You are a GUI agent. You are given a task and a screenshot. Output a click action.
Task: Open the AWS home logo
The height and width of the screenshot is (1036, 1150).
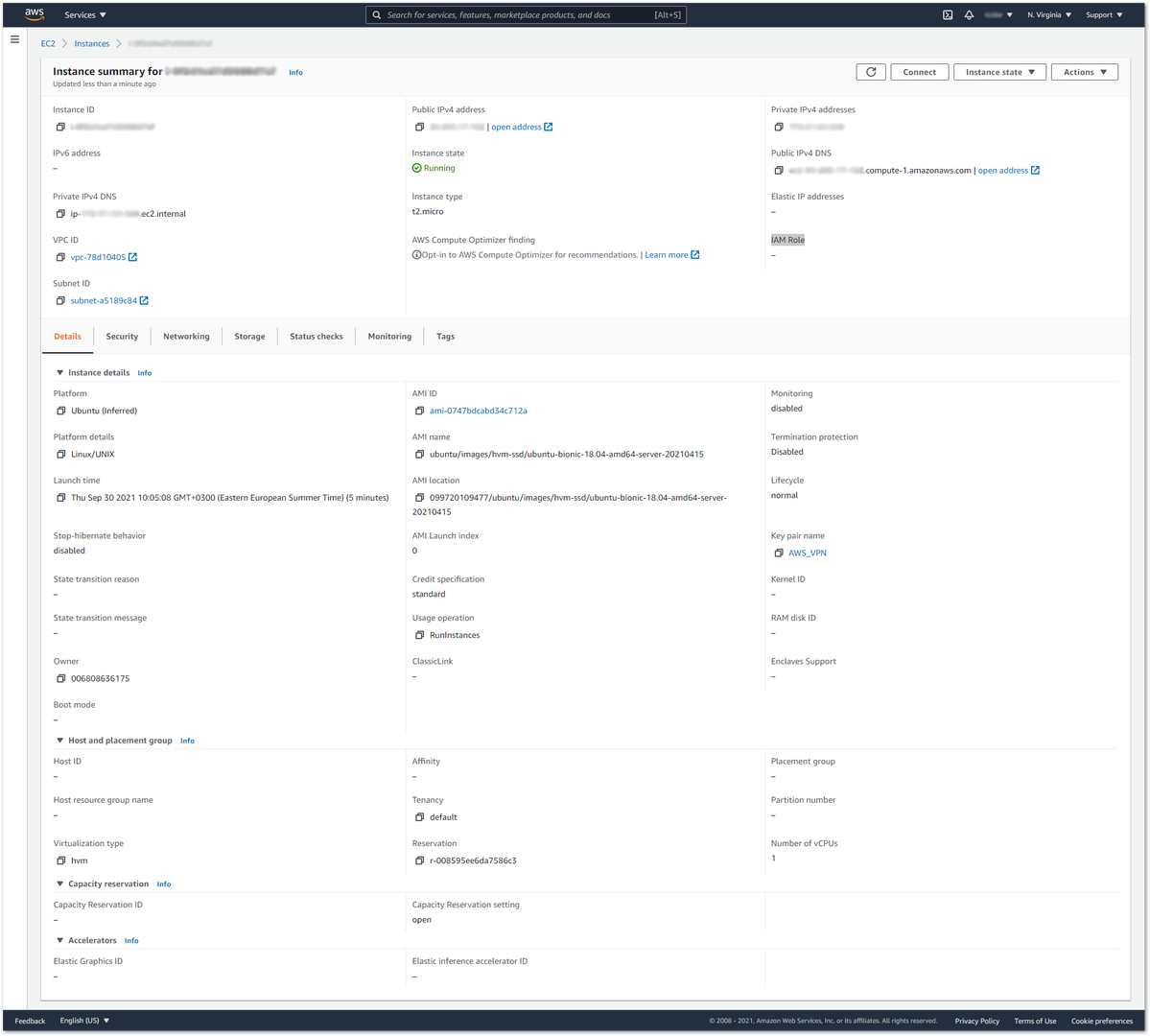pos(35,14)
